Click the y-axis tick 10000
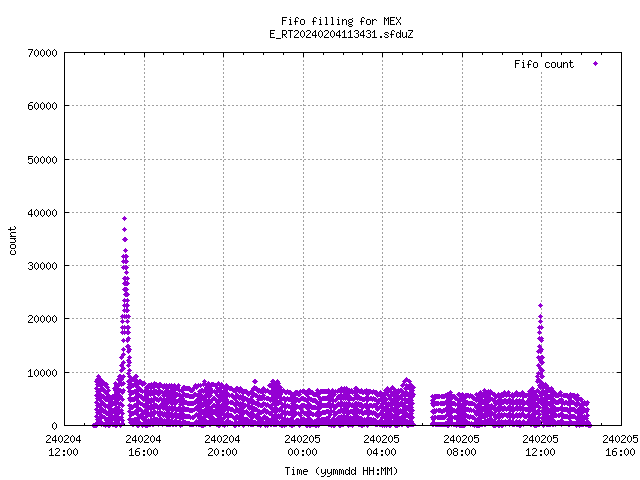 42,373
